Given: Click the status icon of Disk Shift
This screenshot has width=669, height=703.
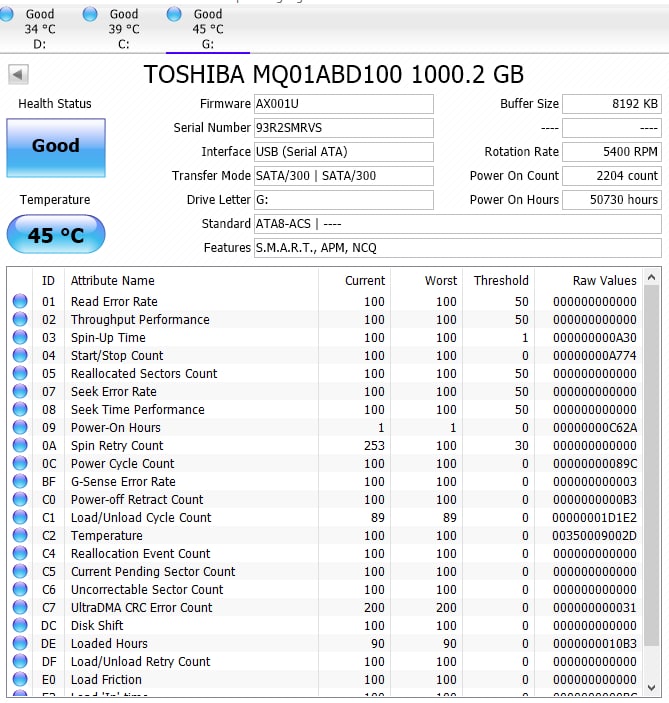Looking at the screenshot, I should pyautogui.click(x=20, y=625).
